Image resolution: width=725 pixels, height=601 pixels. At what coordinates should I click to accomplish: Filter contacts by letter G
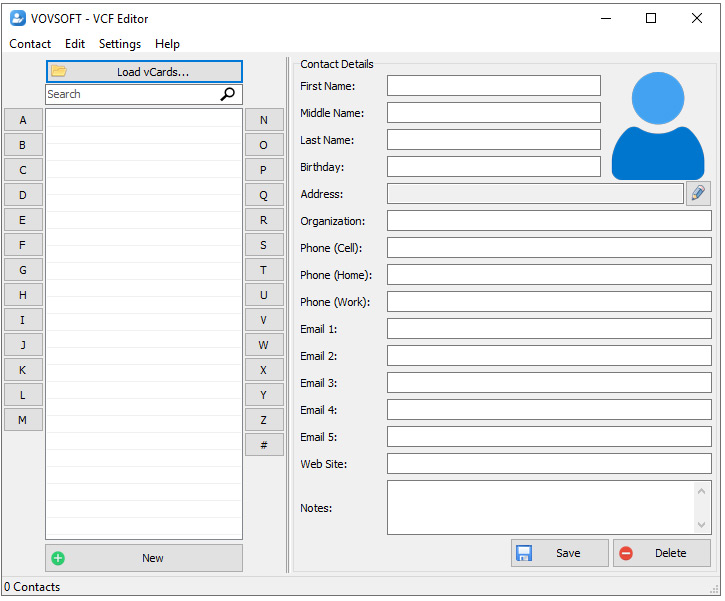(23, 270)
